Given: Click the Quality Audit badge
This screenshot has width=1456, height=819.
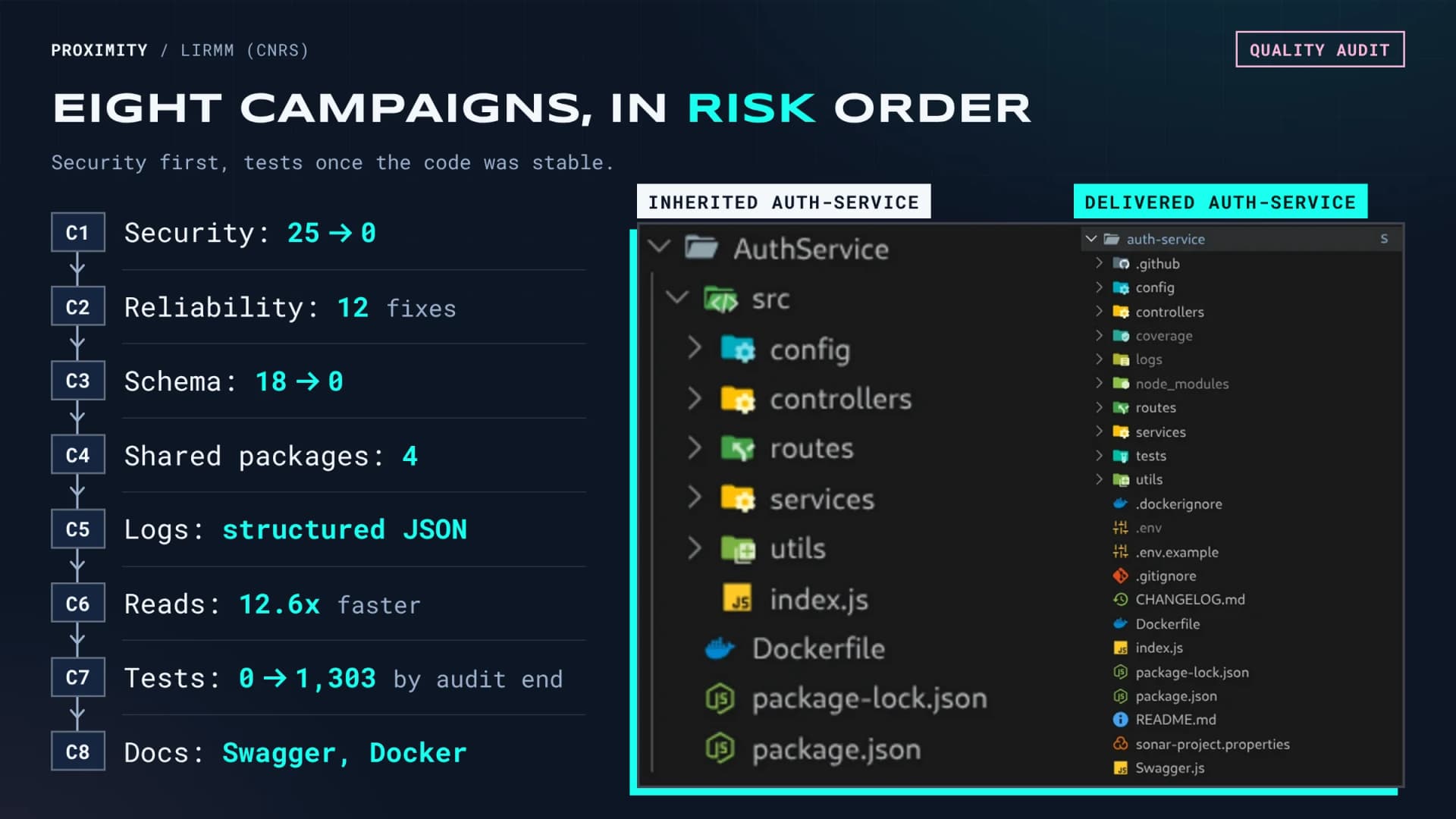Looking at the screenshot, I should pos(1319,49).
